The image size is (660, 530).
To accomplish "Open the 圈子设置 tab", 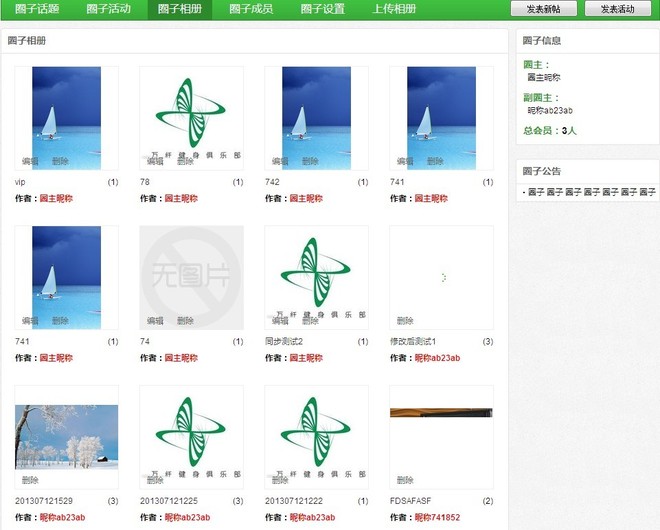I will pyautogui.click(x=322, y=9).
